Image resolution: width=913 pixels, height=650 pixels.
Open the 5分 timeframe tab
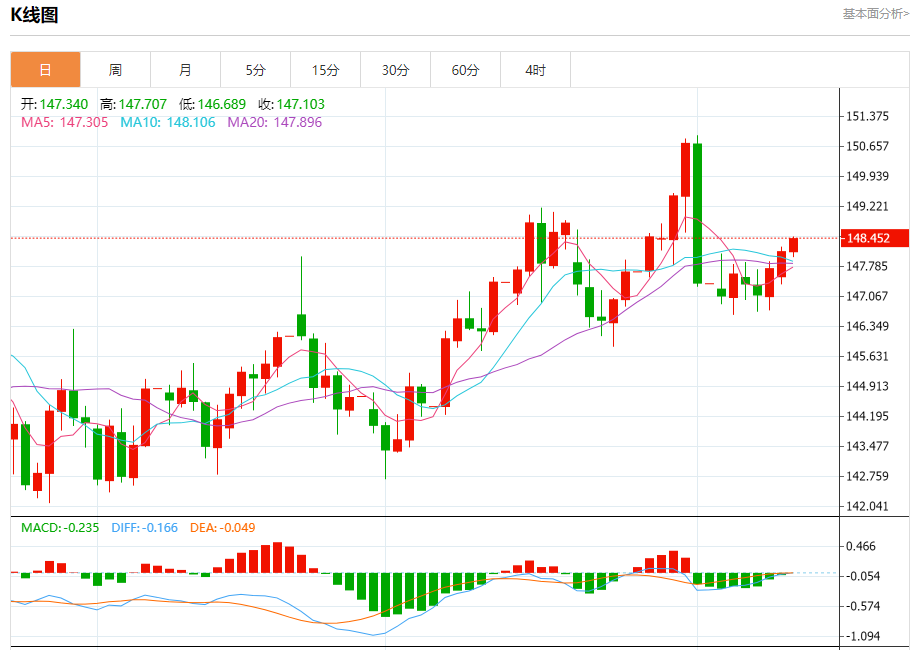click(x=255, y=70)
